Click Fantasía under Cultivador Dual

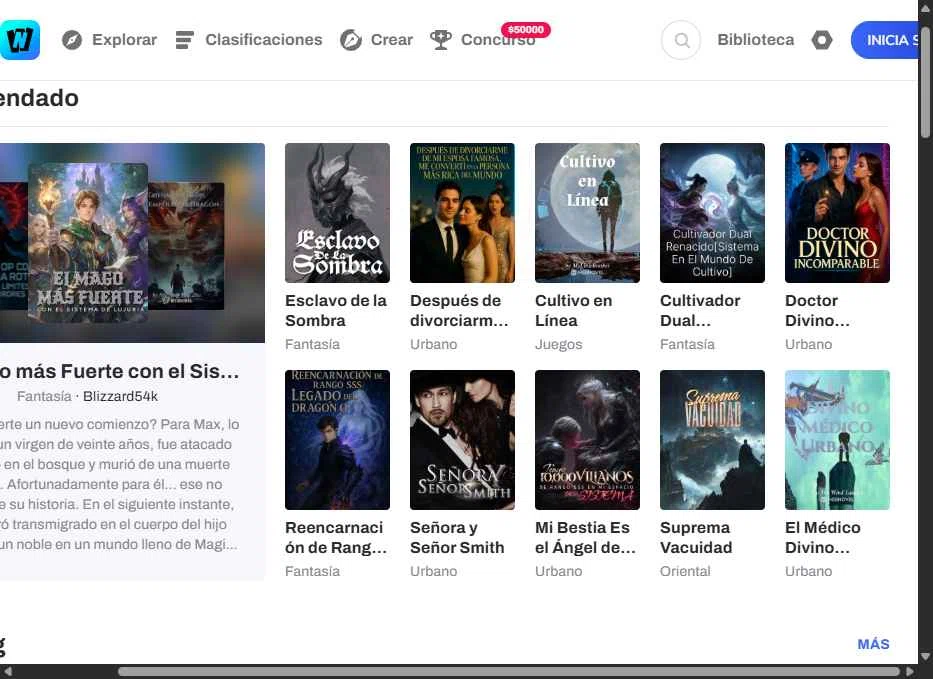pos(687,345)
